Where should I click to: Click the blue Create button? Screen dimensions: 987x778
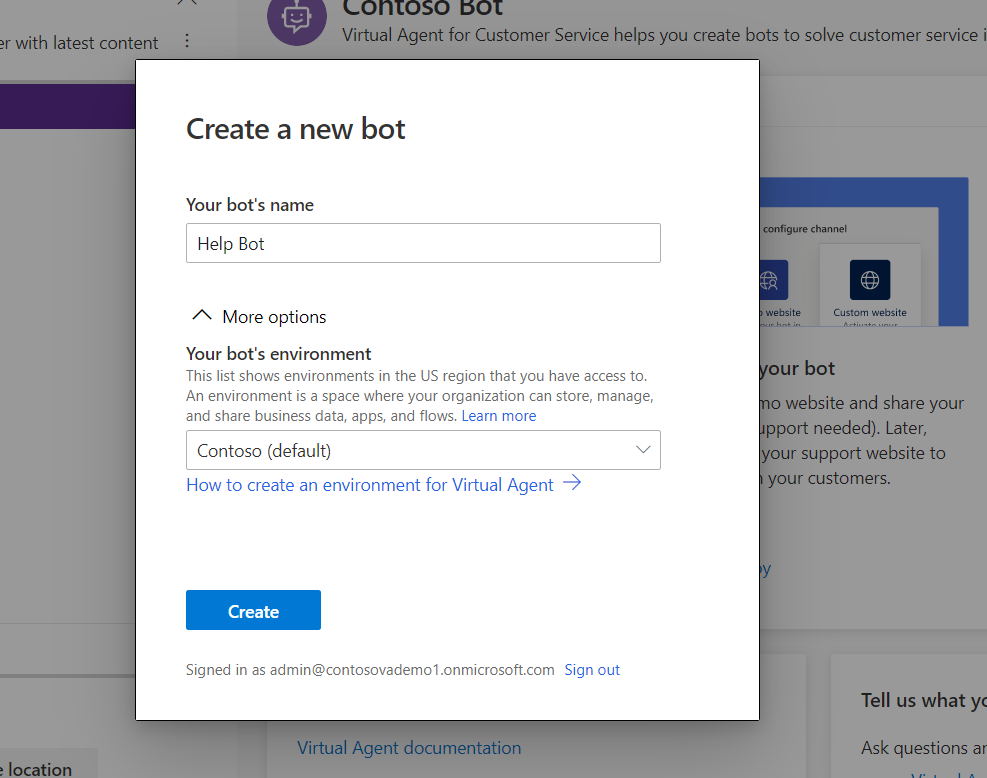(253, 610)
